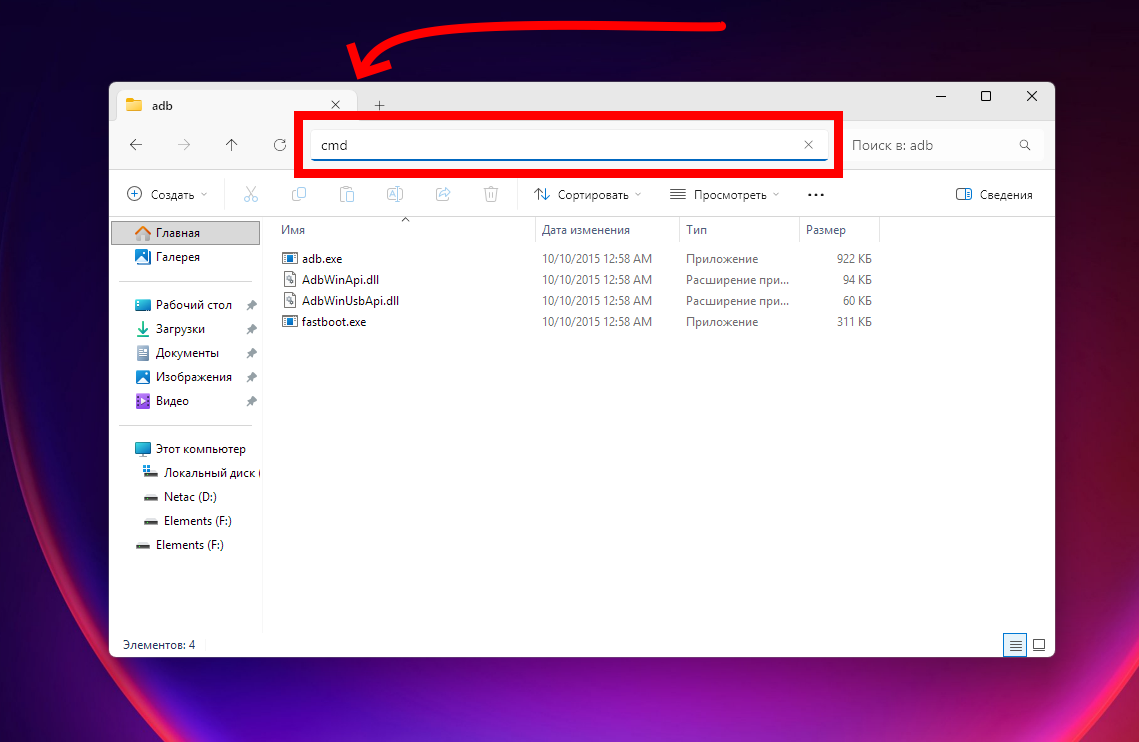Open the Создать dropdown
Image resolution: width=1139 pixels, height=742 pixels.
(x=168, y=195)
